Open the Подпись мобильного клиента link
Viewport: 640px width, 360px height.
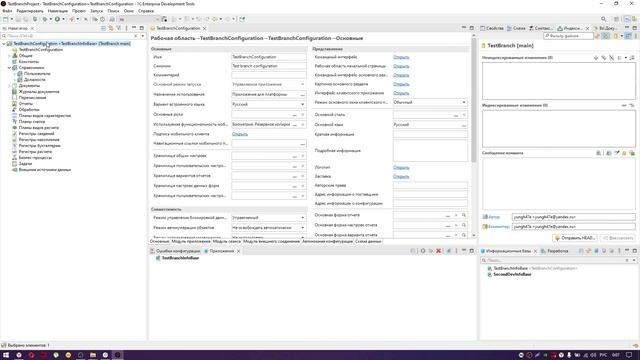(240, 134)
